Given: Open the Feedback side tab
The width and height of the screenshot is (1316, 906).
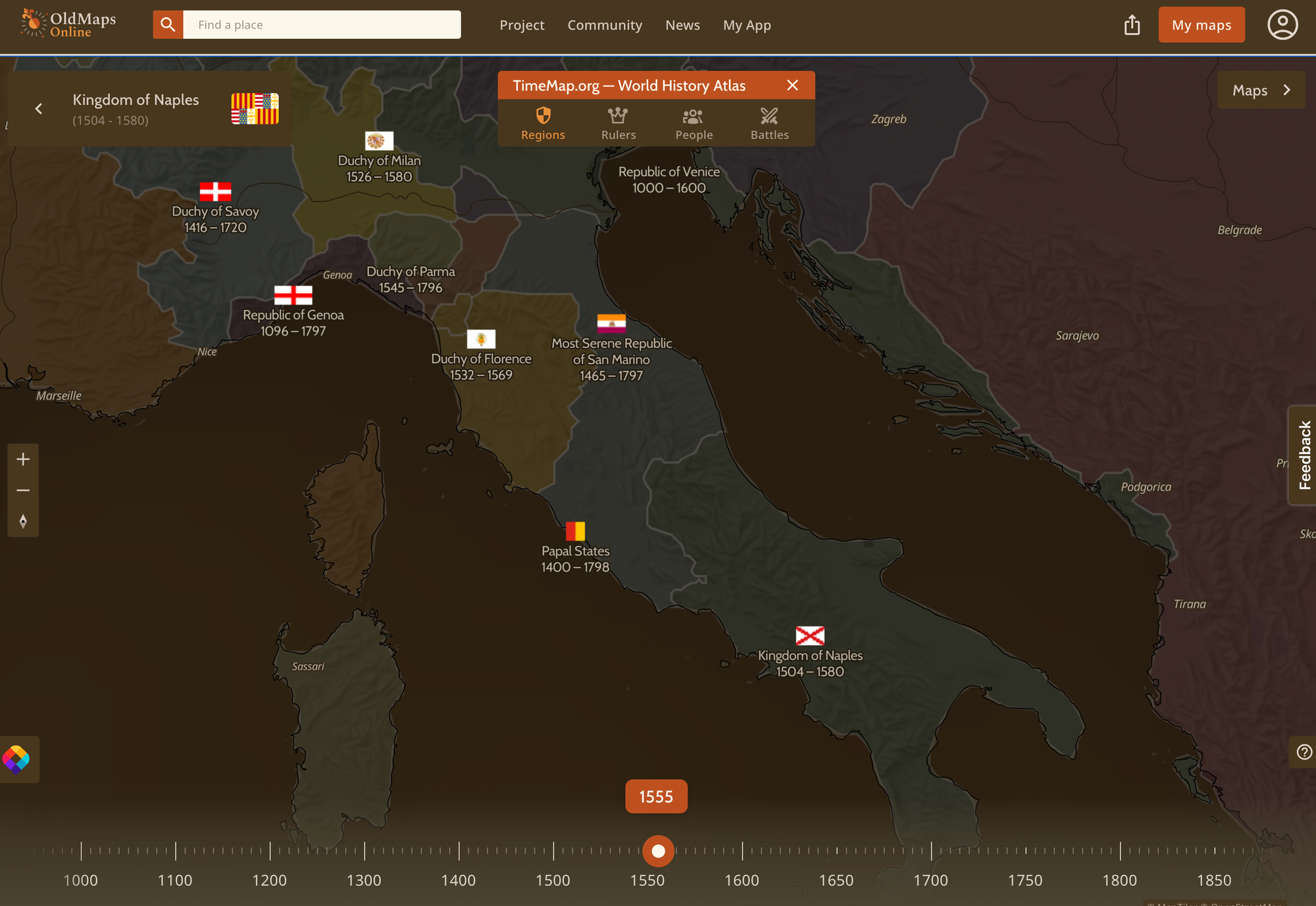Looking at the screenshot, I should point(1303,455).
